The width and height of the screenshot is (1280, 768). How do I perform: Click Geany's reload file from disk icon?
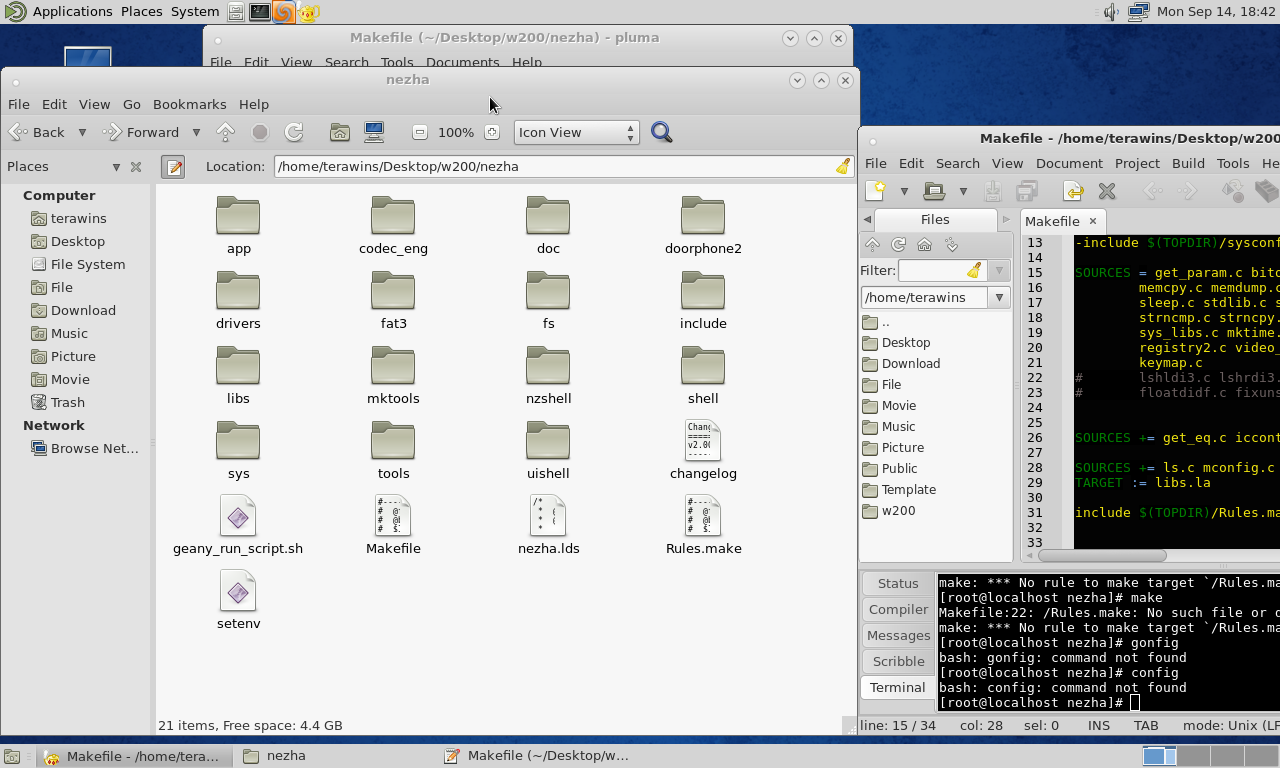click(x=1073, y=190)
